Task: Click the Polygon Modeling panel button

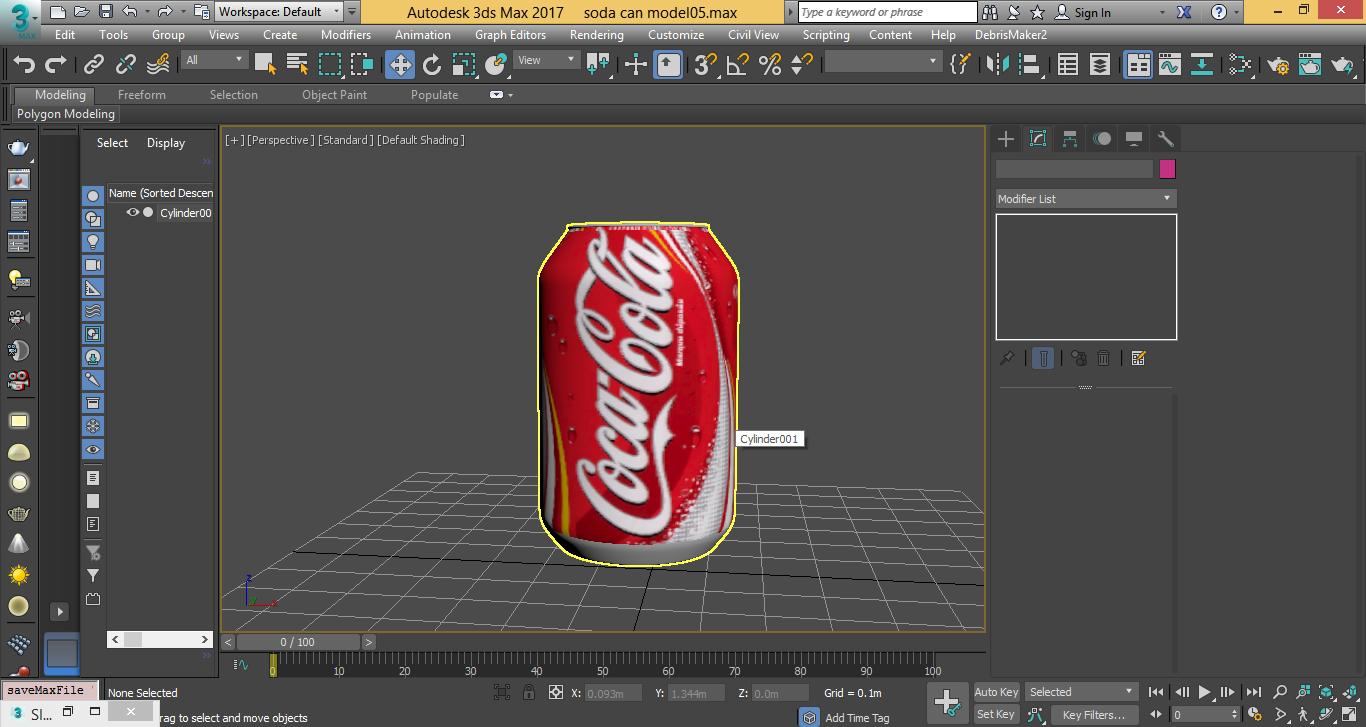Action: [x=66, y=114]
